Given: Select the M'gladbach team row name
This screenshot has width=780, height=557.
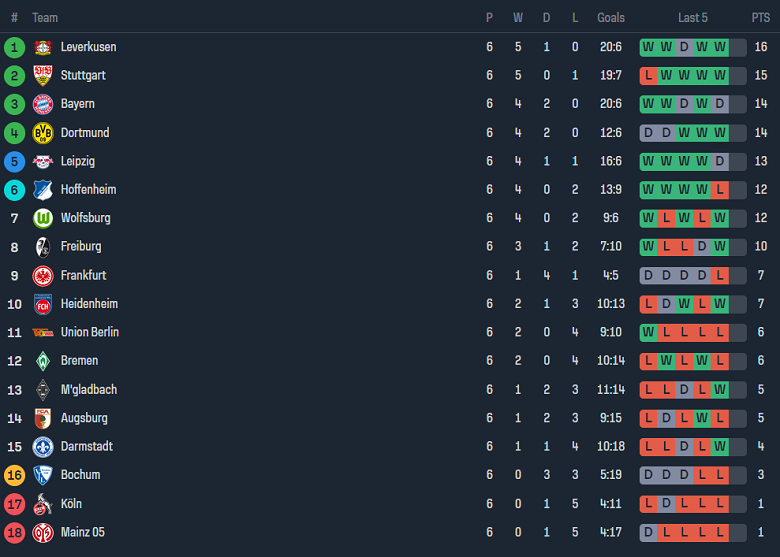Looking at the screenshot, I should [x=88, y=390].
